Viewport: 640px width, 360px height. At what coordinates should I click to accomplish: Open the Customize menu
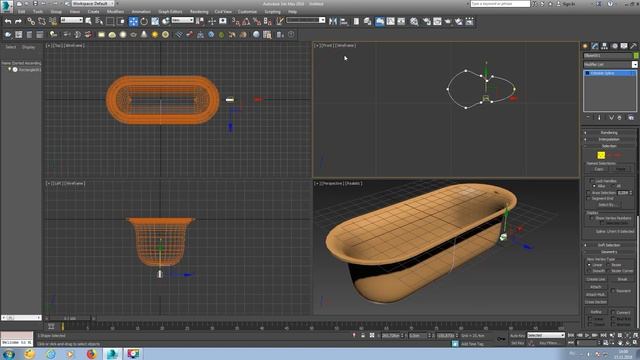click(x=247, y=11)
